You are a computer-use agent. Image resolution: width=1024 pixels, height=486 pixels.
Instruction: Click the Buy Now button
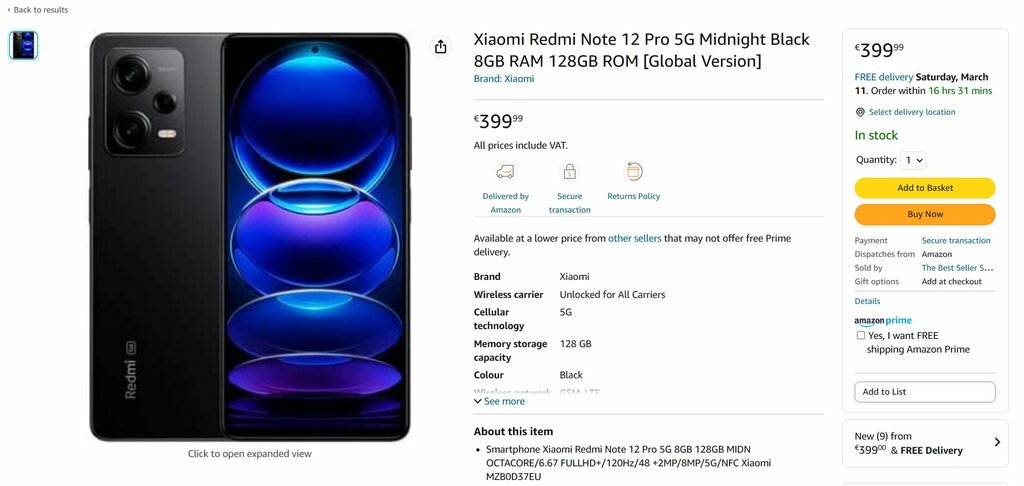(925, 214)
